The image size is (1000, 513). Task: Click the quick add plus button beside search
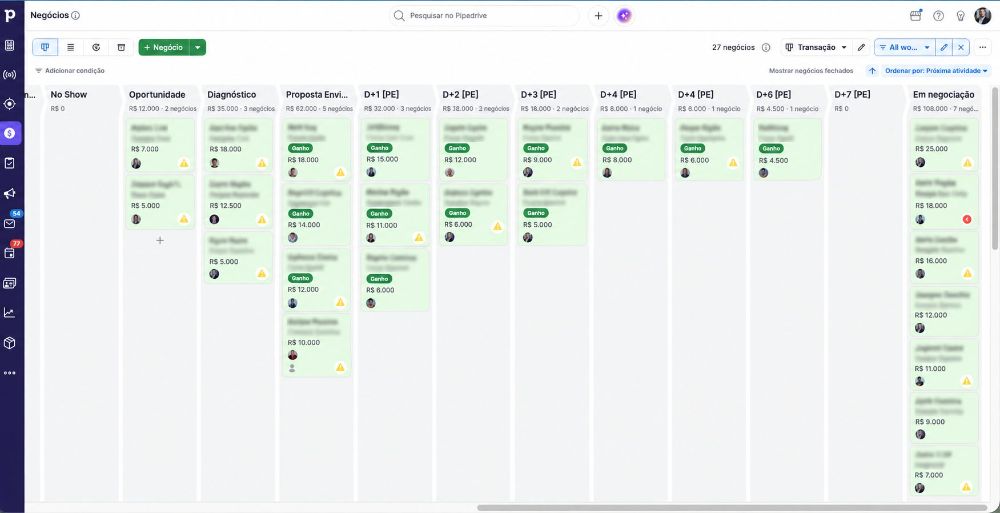pos(598,15)
